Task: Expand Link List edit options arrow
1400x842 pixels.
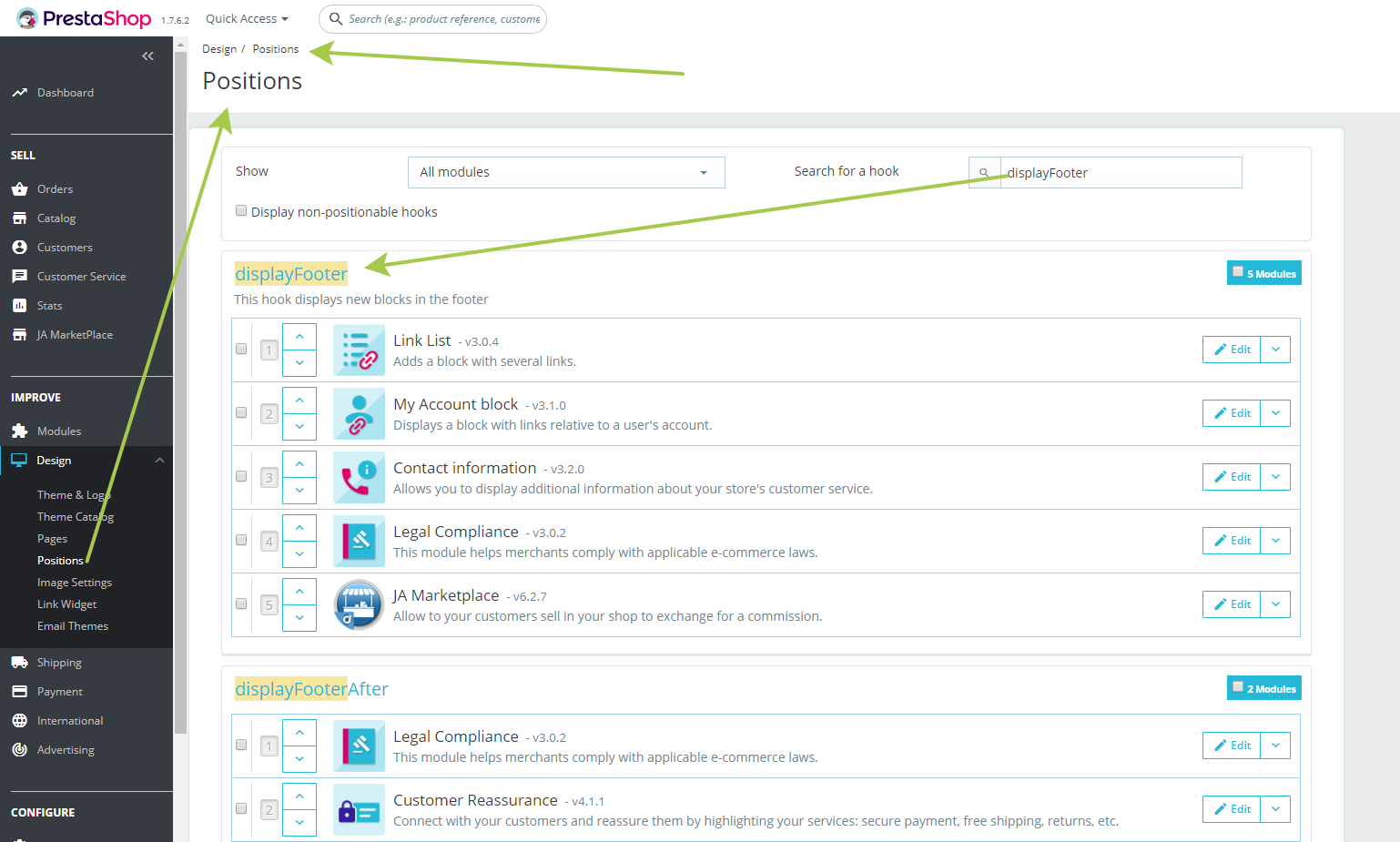Action: tap(1275, 350)
